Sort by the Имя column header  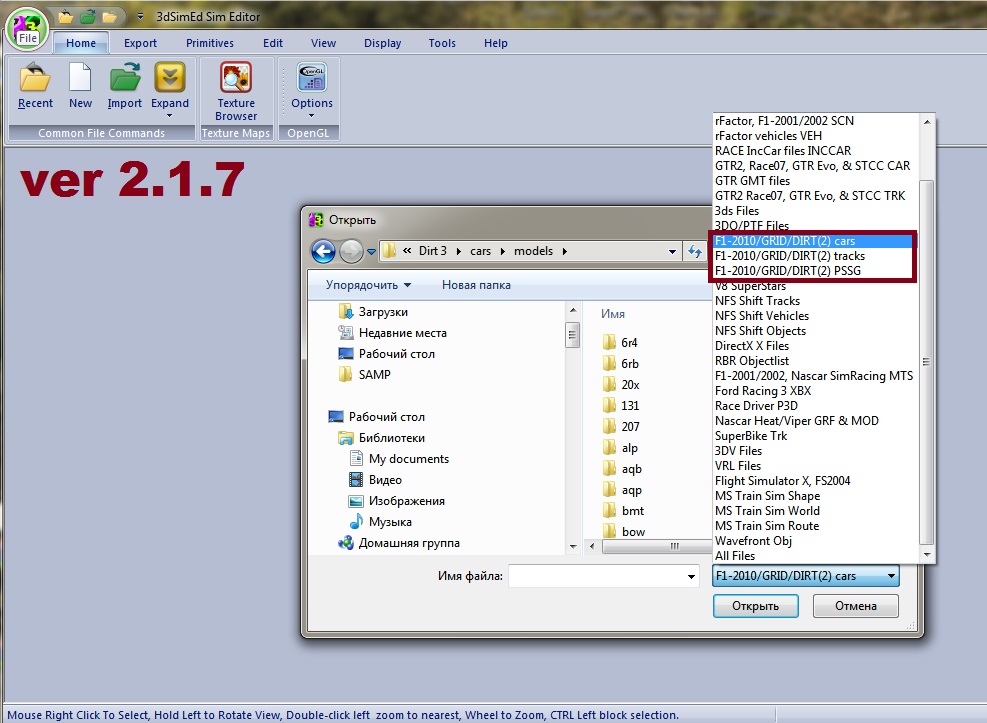pos(612,313)
